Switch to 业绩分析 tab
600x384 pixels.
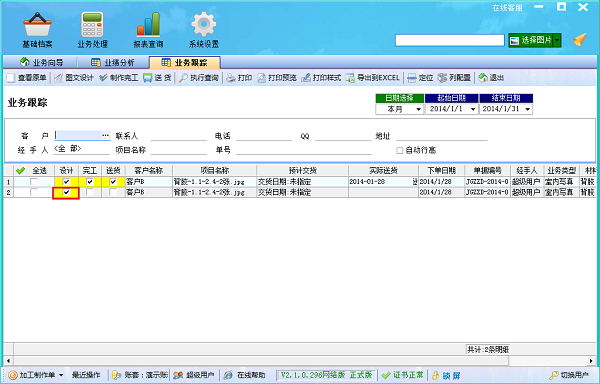tap(113, 62)
